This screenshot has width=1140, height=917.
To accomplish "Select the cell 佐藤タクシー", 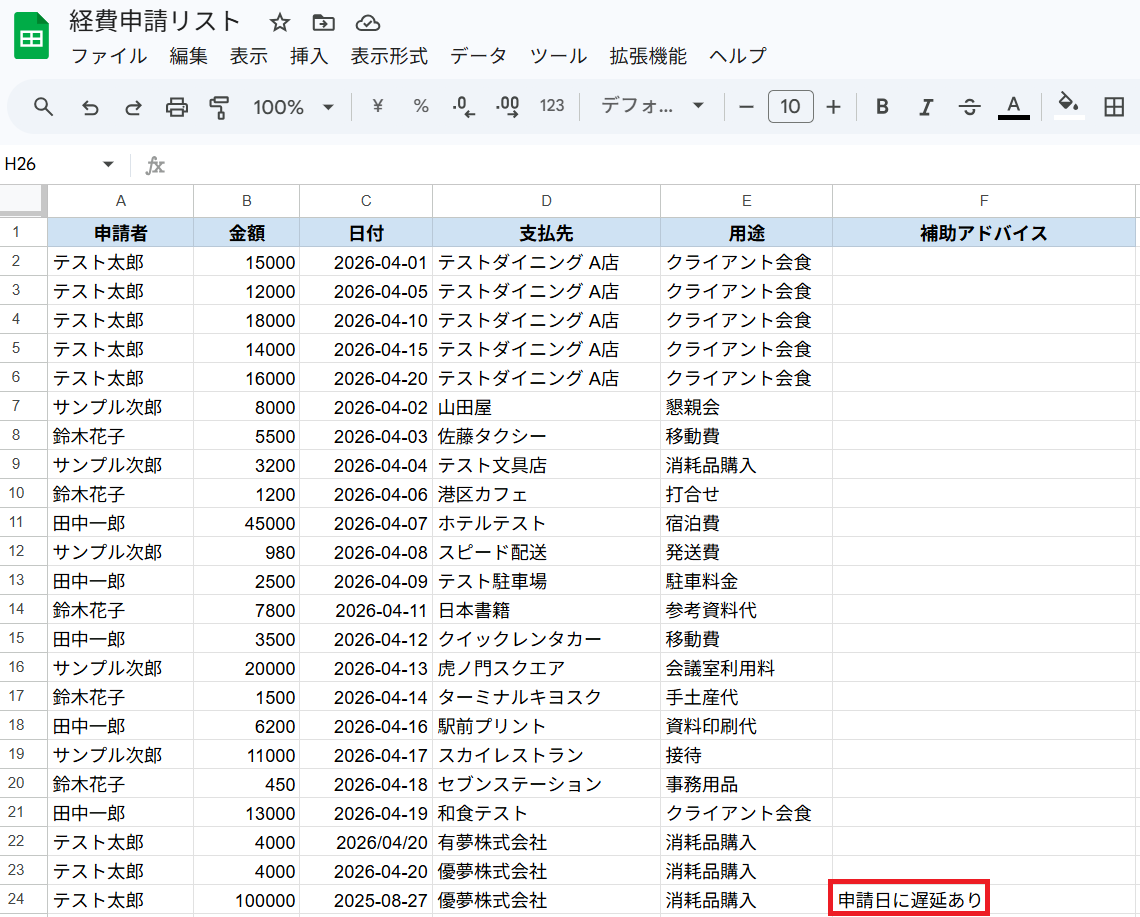I will coord(546,436).
